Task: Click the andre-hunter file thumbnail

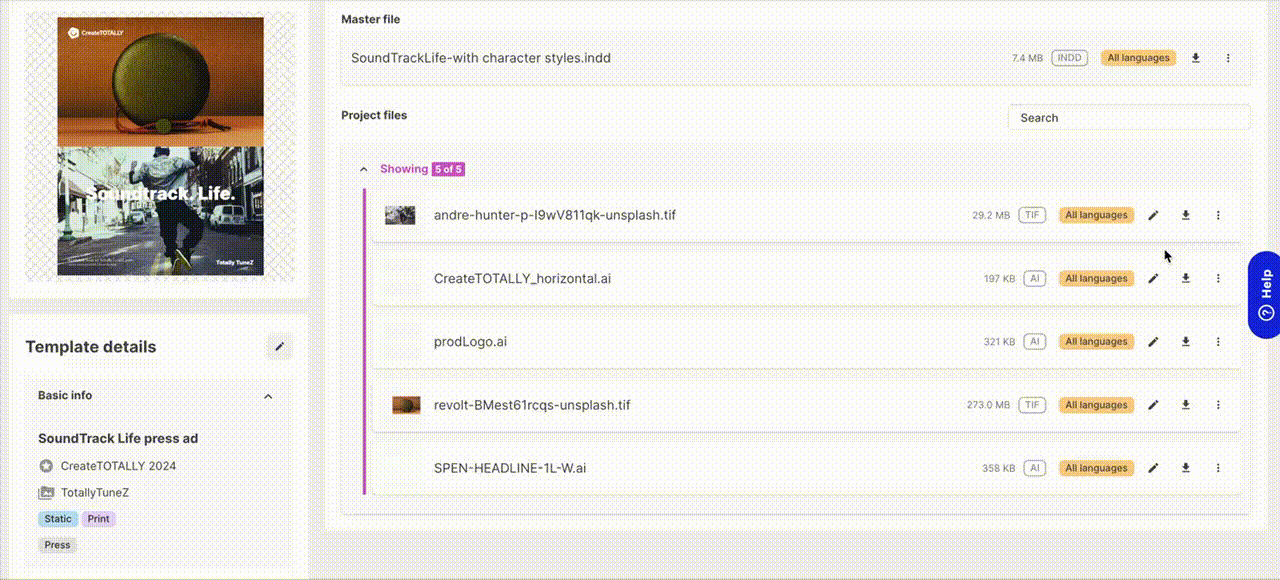Action: (x=400, y=215)
